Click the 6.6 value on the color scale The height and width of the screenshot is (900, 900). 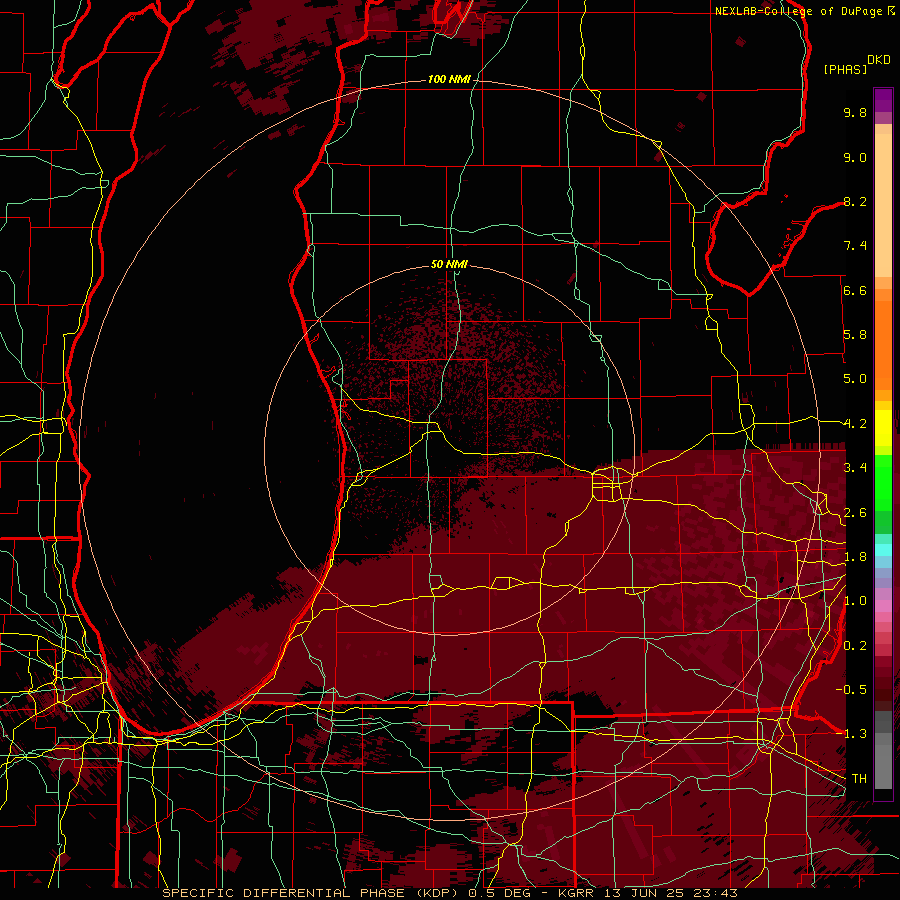click(x=855, y=290)
